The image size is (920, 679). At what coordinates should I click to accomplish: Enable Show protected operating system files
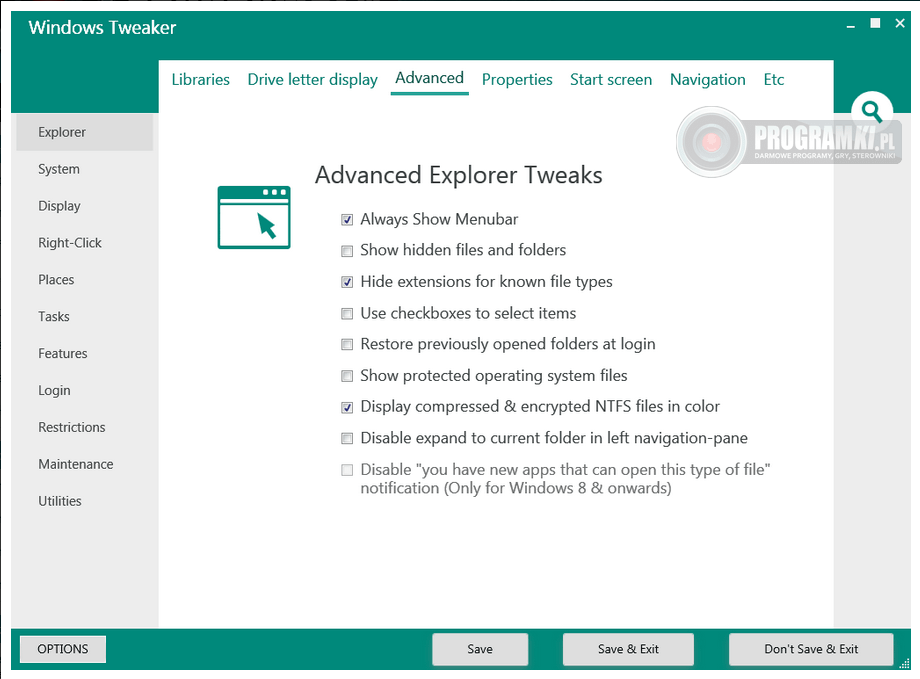point(347,376)
